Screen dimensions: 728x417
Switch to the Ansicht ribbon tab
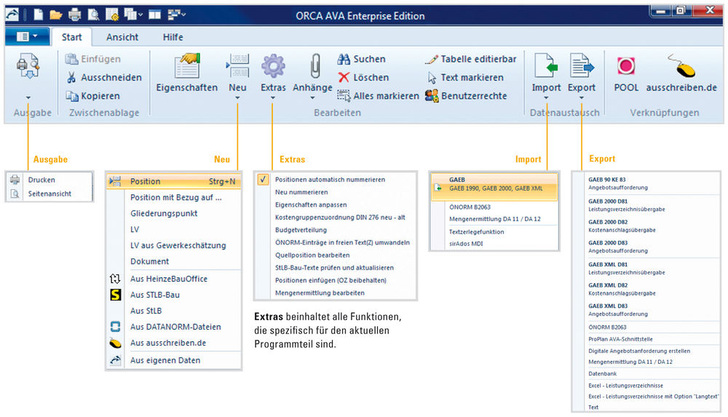pyautogui.click(x=122, y=36)
